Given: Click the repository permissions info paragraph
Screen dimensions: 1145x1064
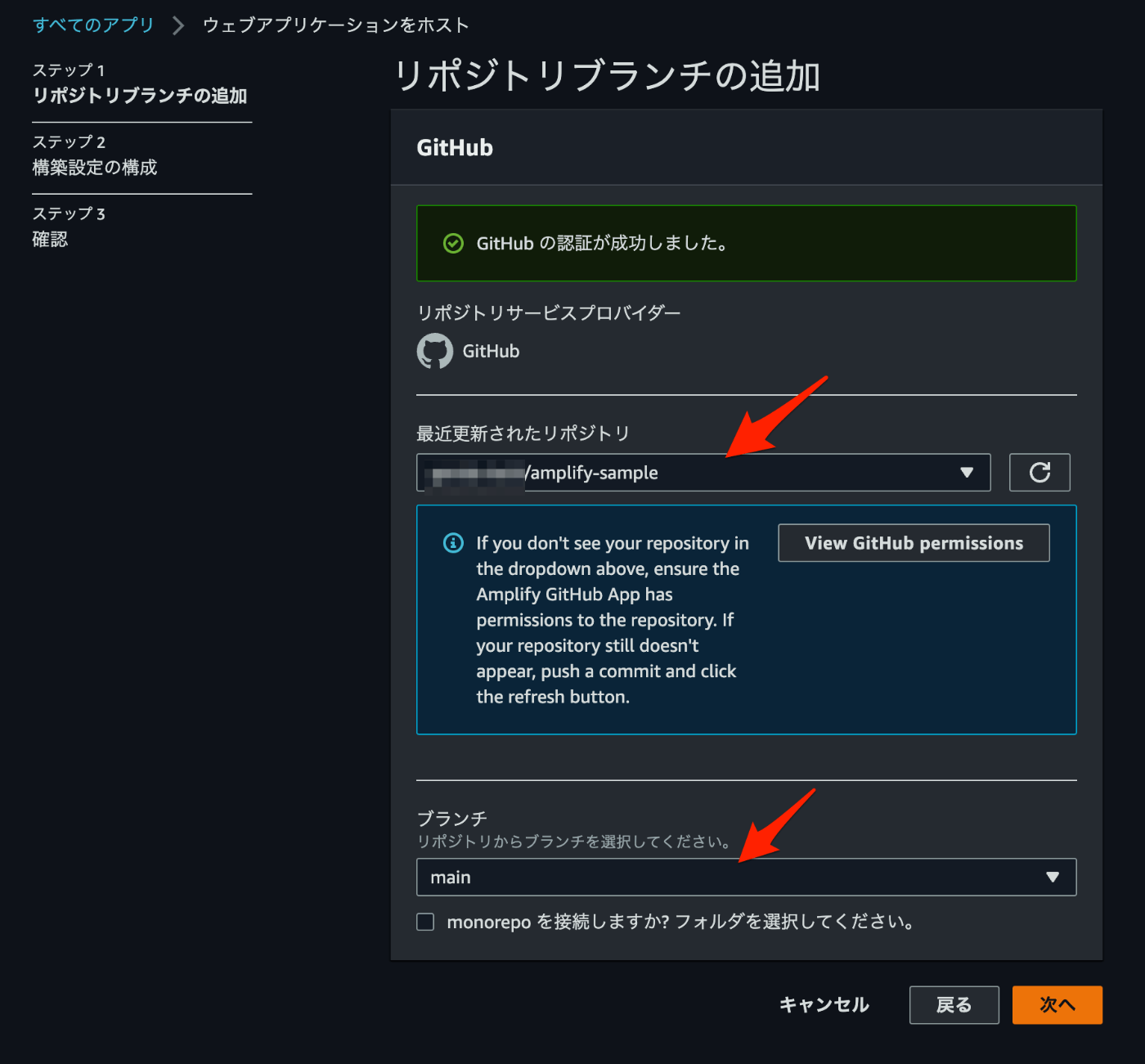Looking at the screenshot, I should pyautogui.click(x=613, y=620).
